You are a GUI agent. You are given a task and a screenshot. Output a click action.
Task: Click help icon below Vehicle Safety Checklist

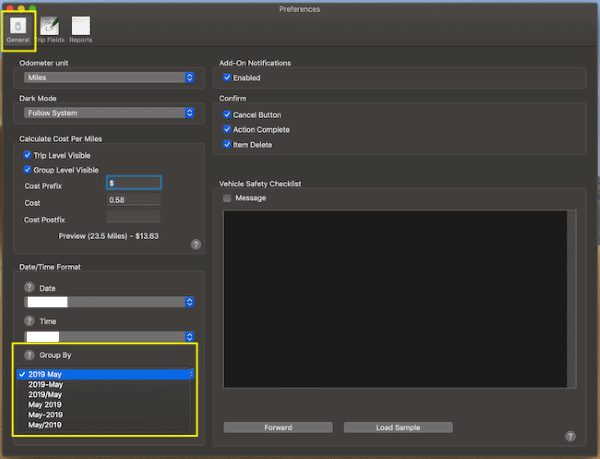[x=569, y=436]
